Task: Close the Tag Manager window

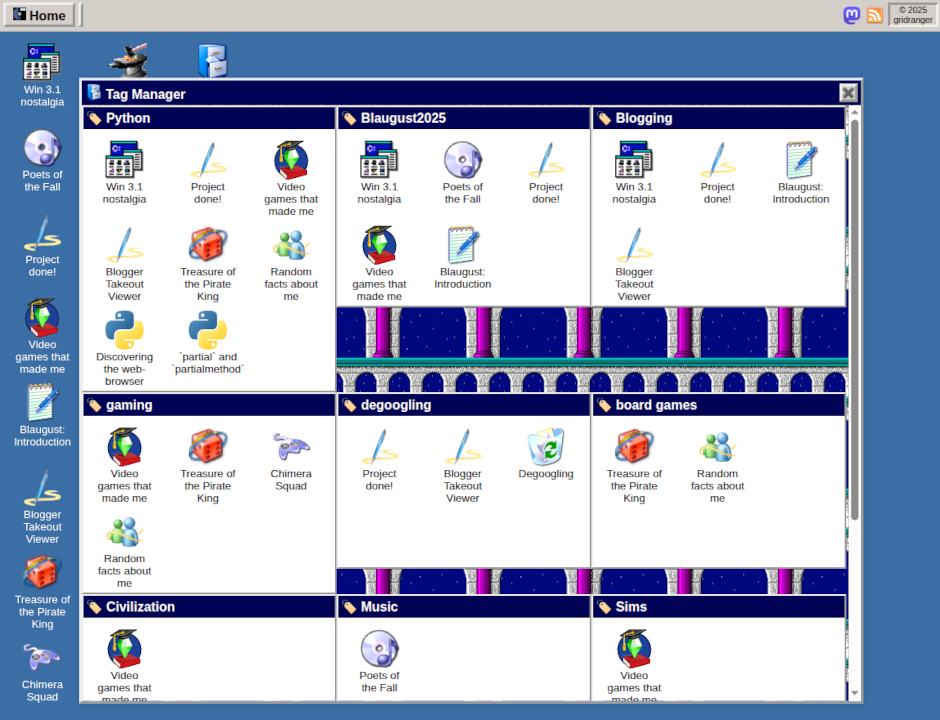Action: tap(848, 93)
